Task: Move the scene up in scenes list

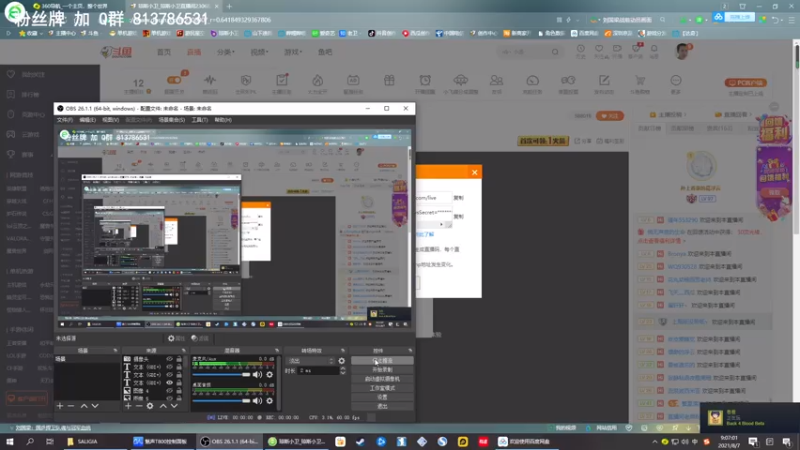Action: pos(84,406)
